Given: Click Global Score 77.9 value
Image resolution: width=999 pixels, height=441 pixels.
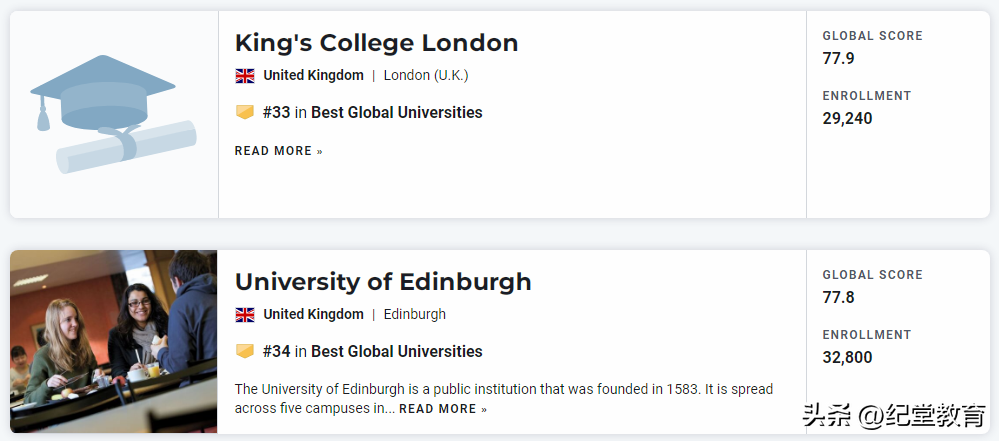Looking at the screenshot, I should coord(838,58).
